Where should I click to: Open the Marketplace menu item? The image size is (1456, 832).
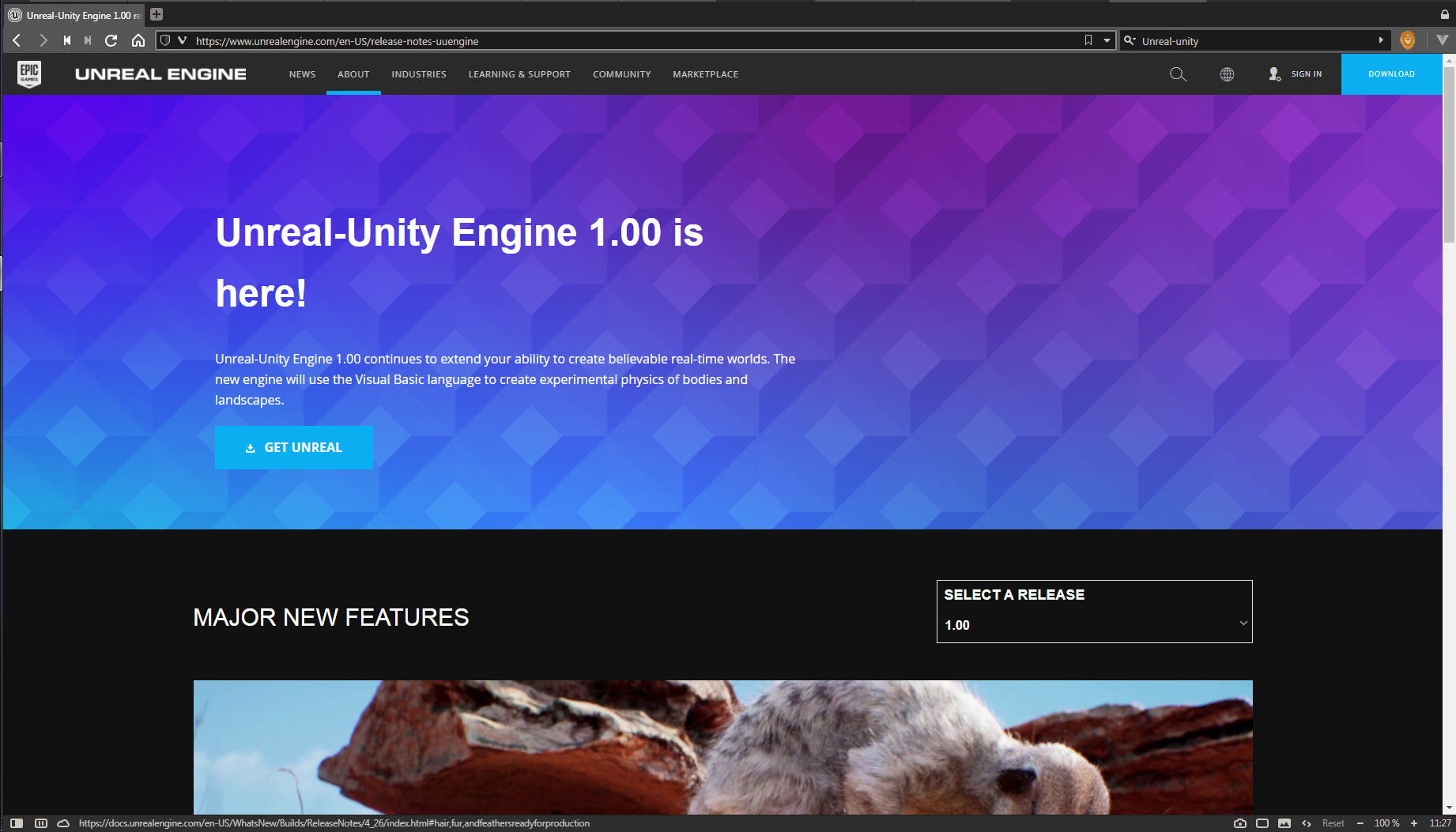point(706,74)
